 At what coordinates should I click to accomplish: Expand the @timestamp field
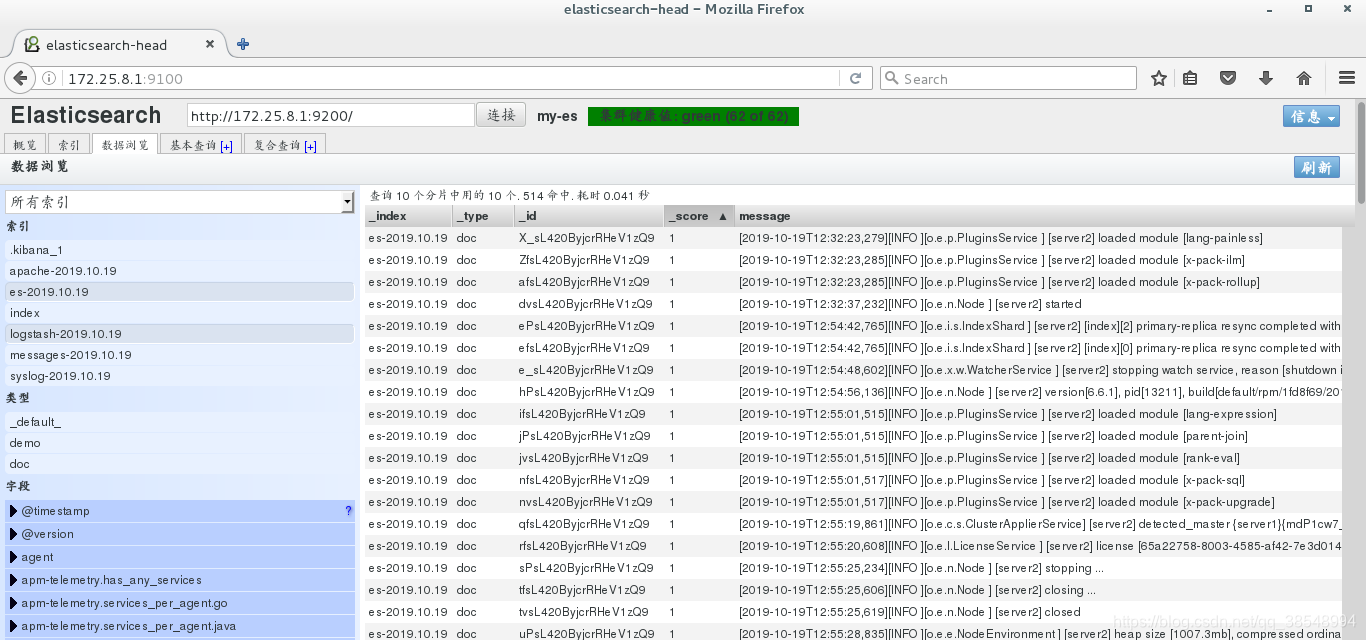click(x=14, y=511)
